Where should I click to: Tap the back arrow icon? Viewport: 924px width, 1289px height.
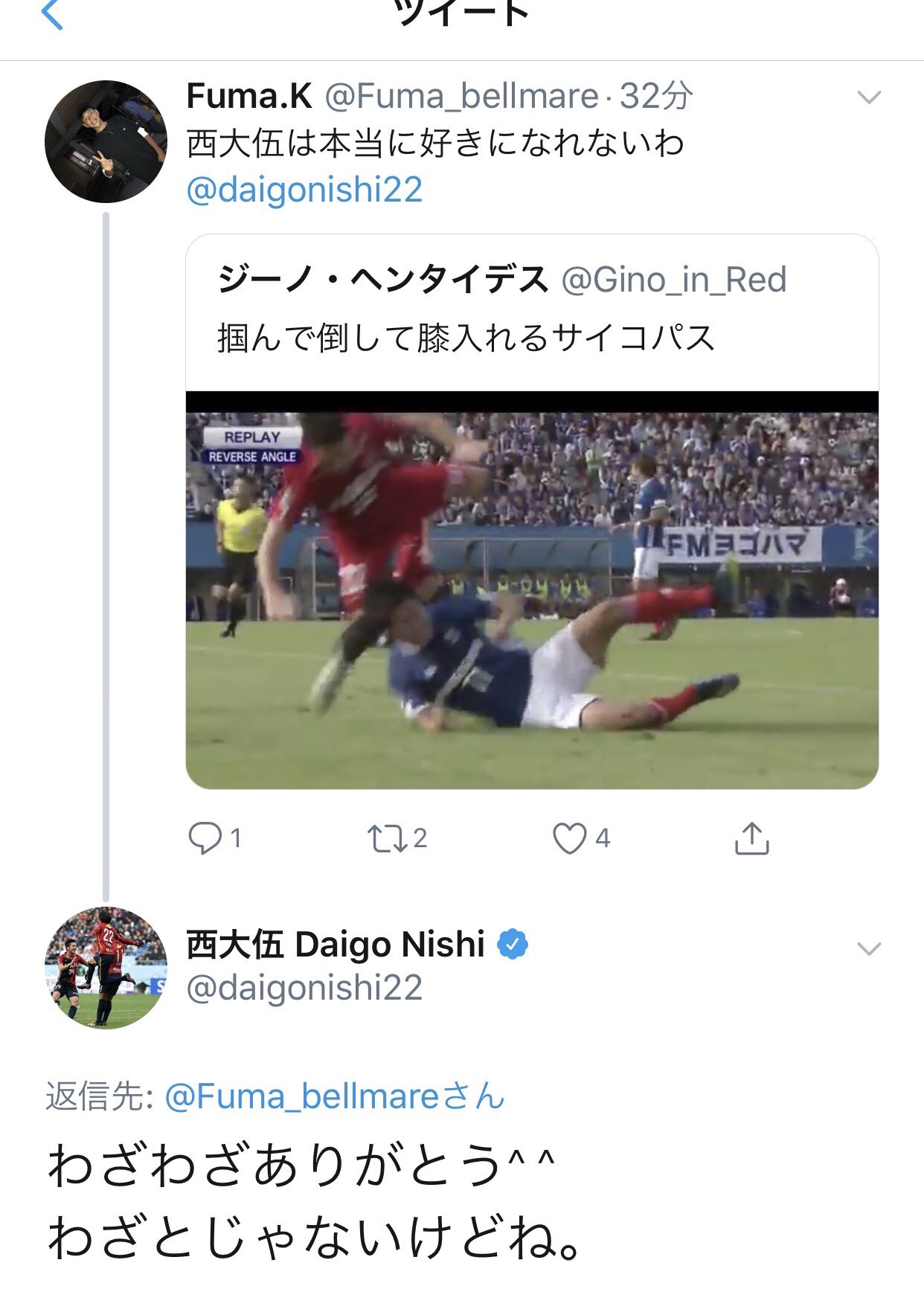[52, 15]
